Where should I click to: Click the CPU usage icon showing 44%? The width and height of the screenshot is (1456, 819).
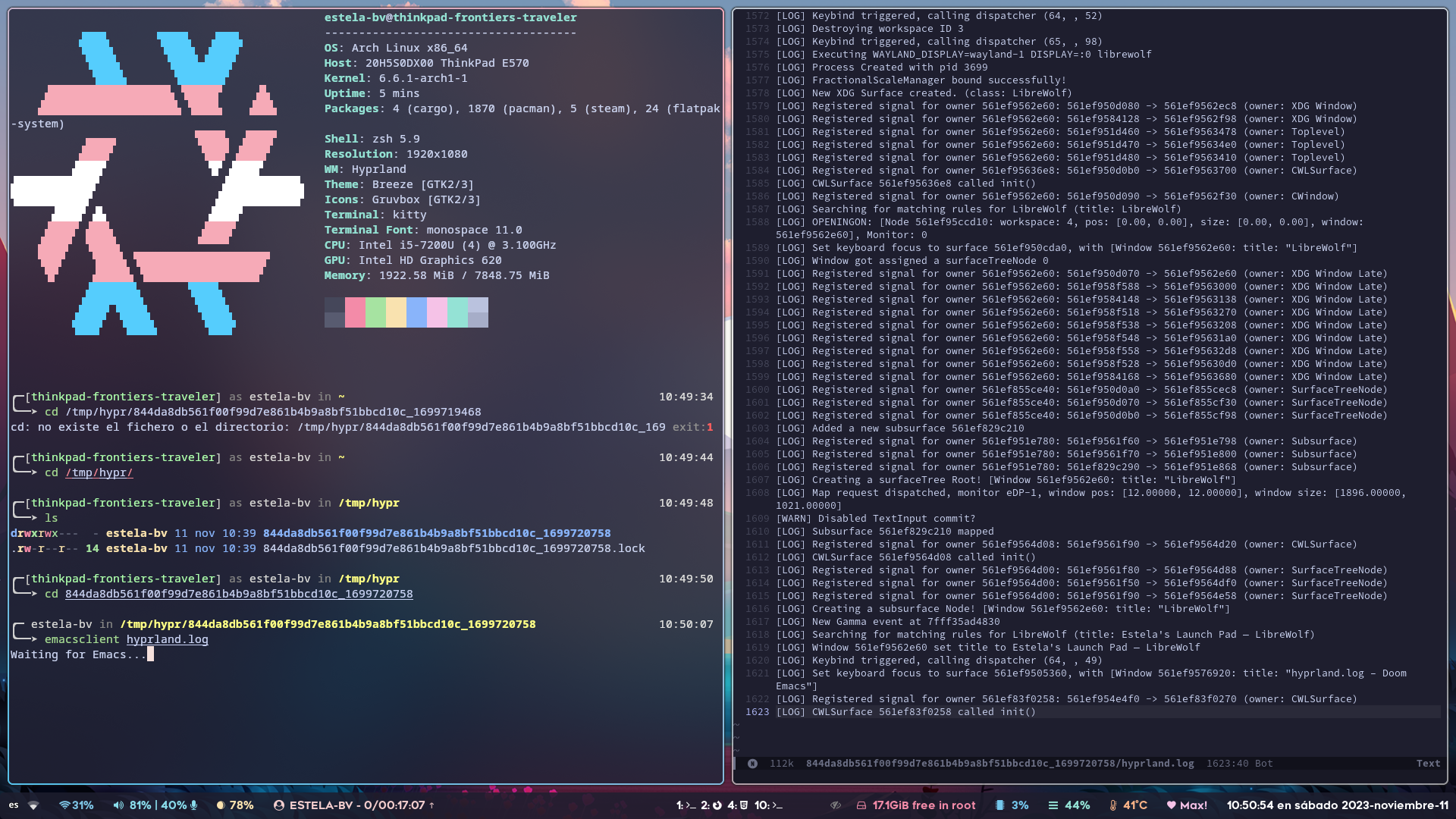pos(1053,805)
